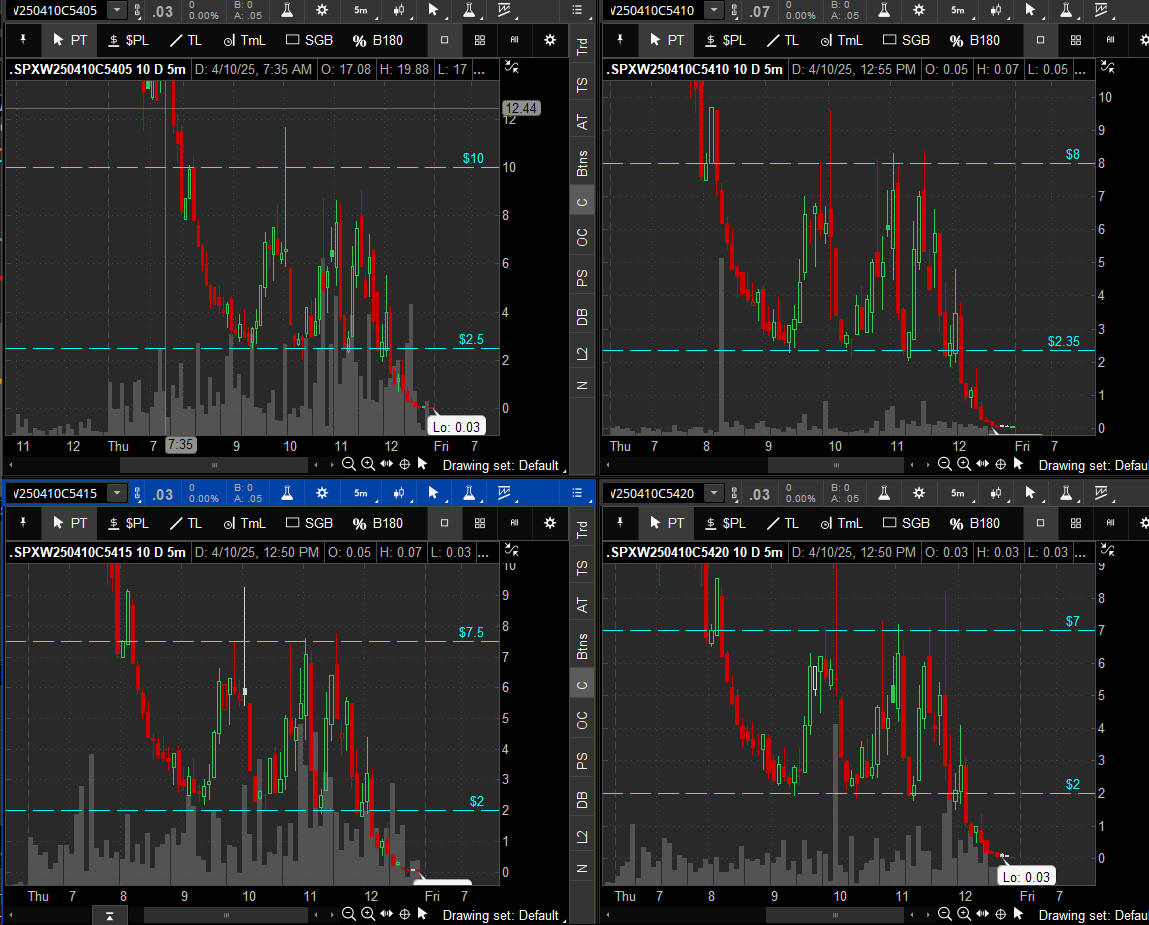The width and height of the screenshot is (1149, 925).
Task: Click the crosshair pan icon under the C5420 chart
Action: coord(1001,914)
